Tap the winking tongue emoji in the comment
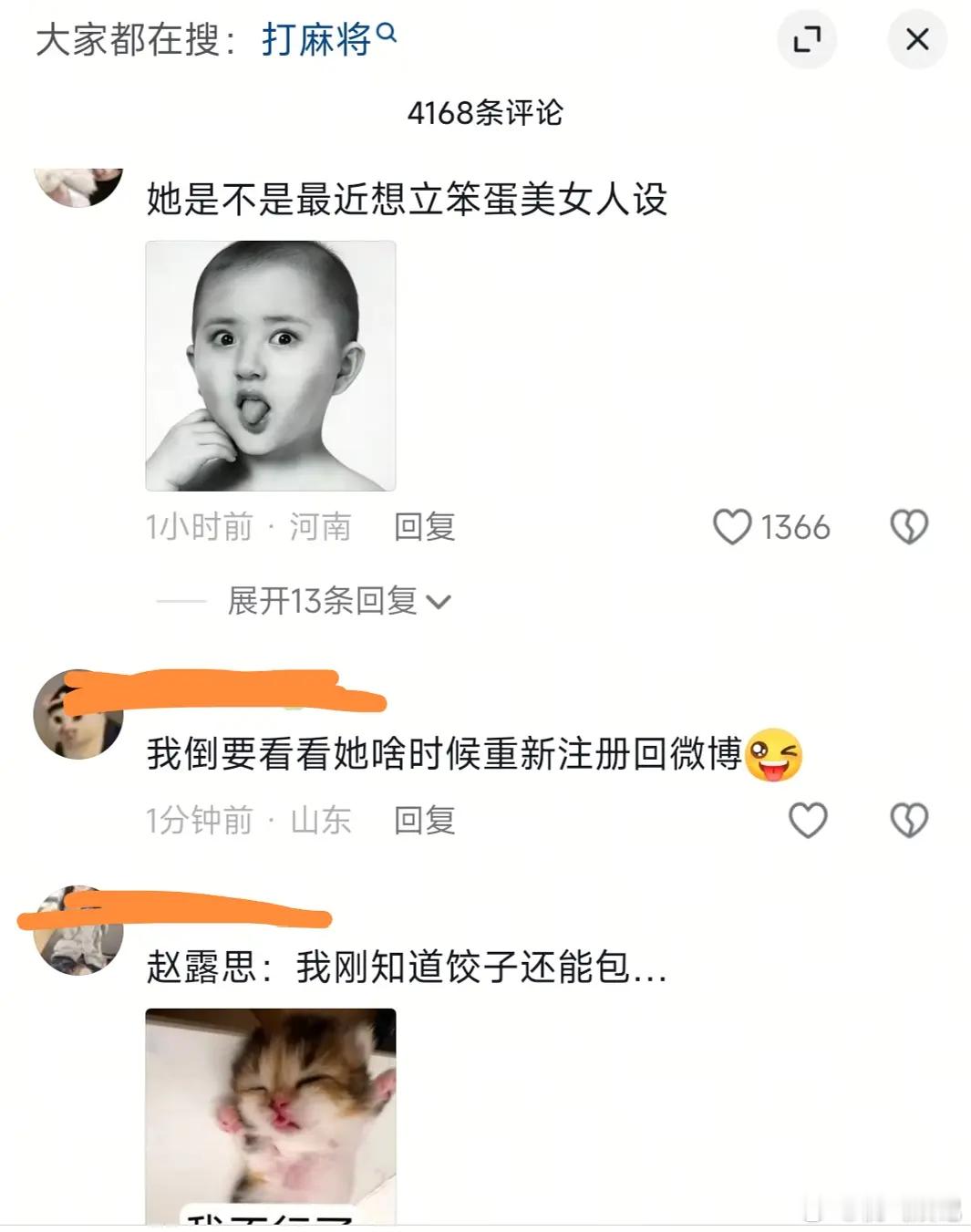 [774, 755]
